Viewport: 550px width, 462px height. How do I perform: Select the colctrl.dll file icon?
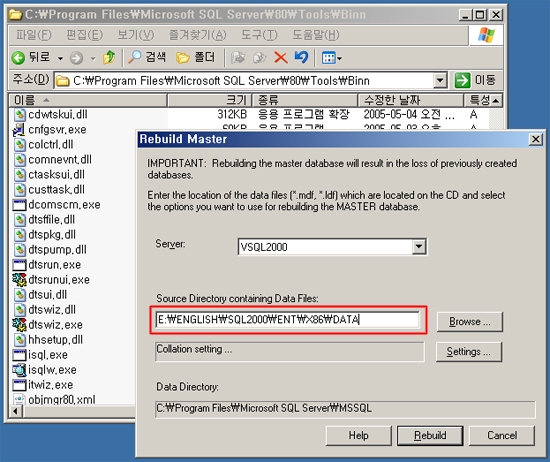tap(20, 145)
